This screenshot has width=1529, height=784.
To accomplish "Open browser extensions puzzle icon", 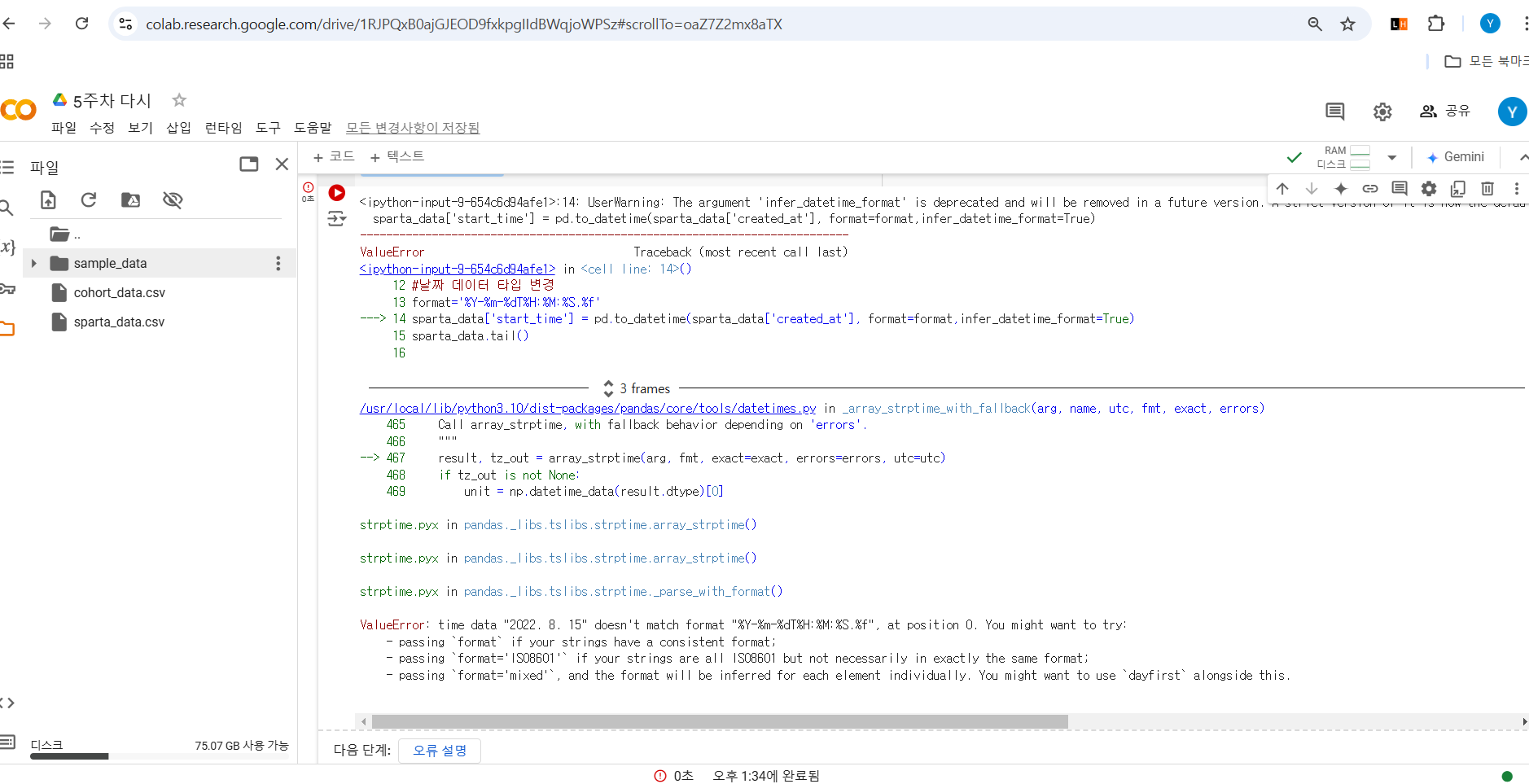I will click(1436, 24).
